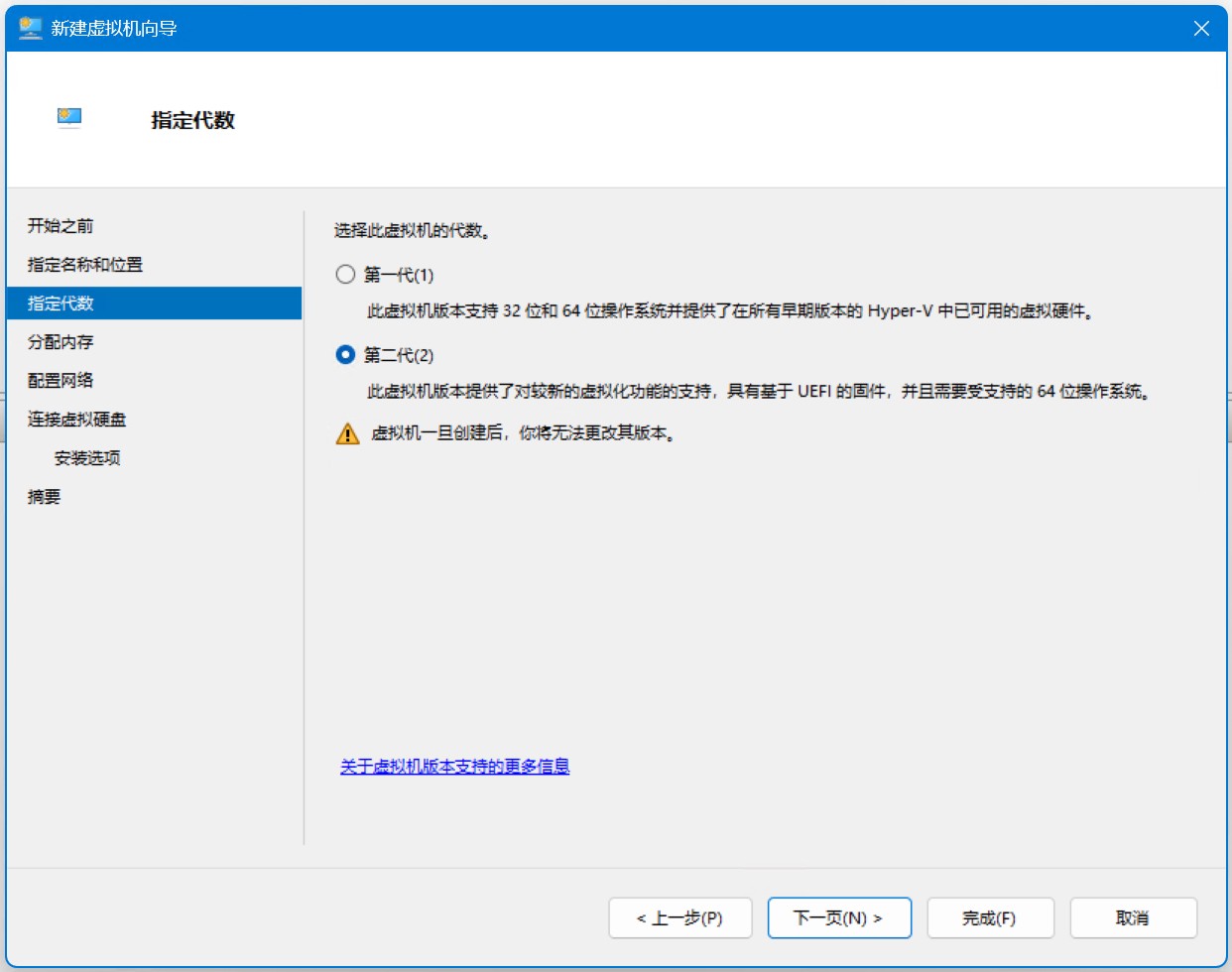Image resolution: width=1232 pixels, height=972 pixels.
Task: Open the 指定名称和位置 step
Action: coord(85,265)
